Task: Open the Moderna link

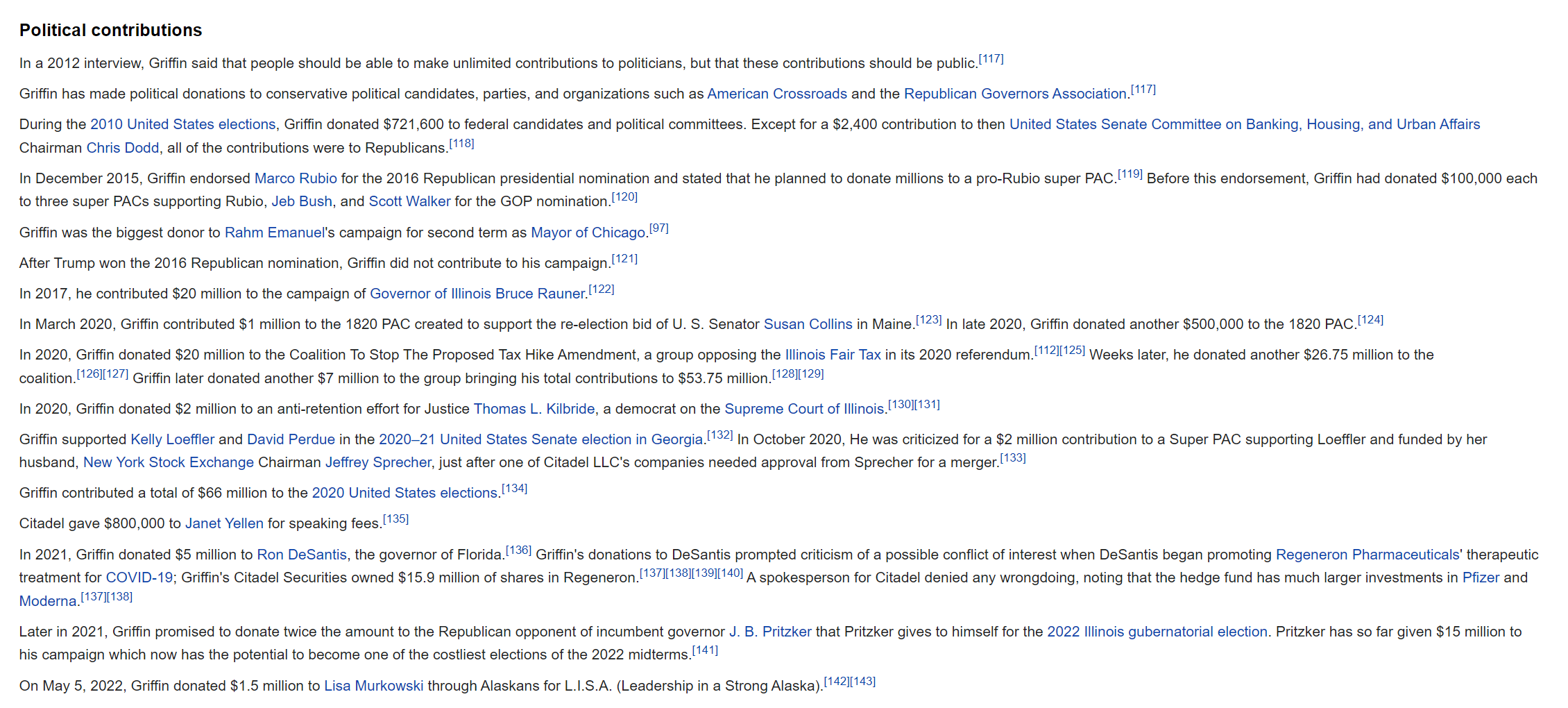Action: pos(48,601)
